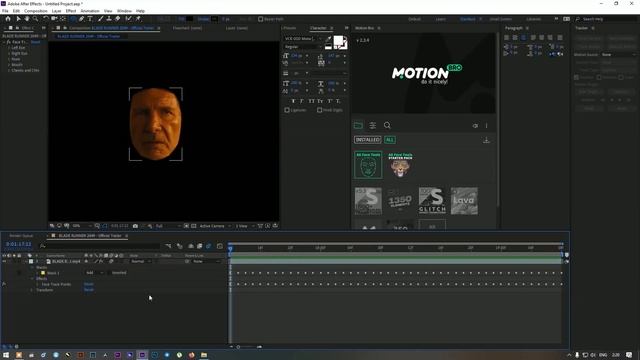Toggle video visibility of BLADE R layer
The height and width of the screenshot is (360, 640).
pyautogui.click(x=4, y=261)
